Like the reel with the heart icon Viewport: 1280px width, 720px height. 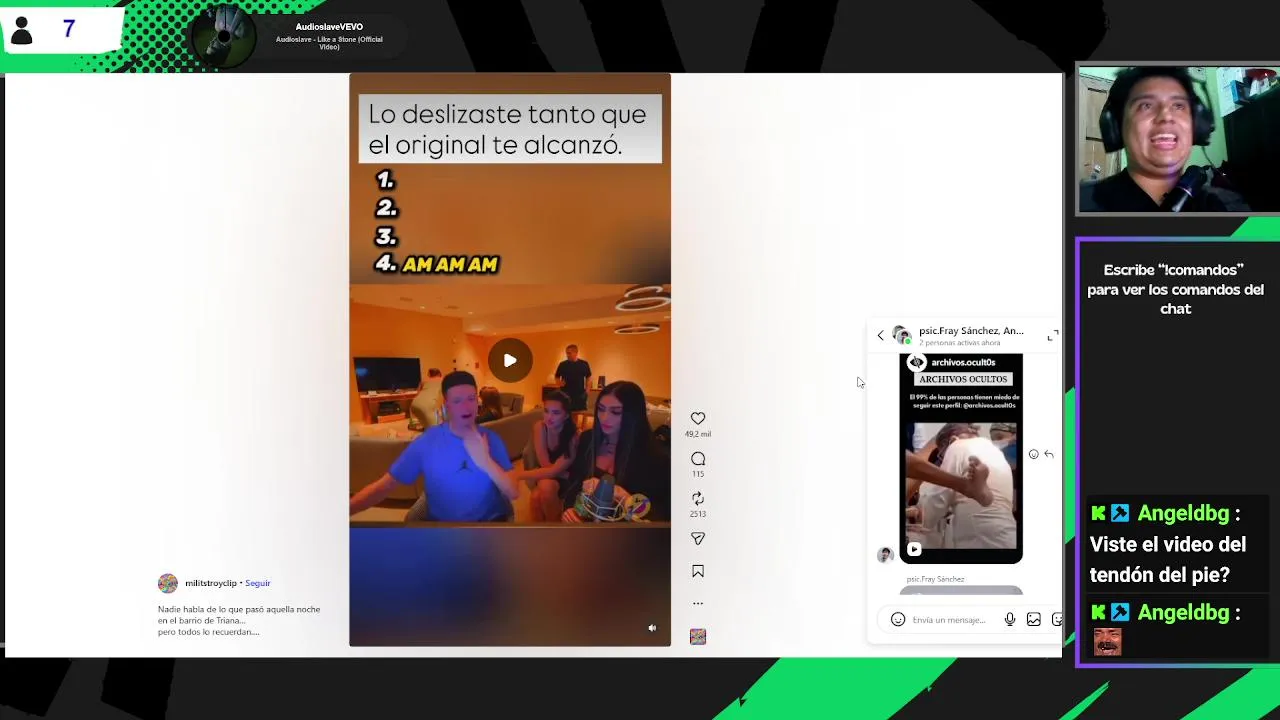coord(698,419)
